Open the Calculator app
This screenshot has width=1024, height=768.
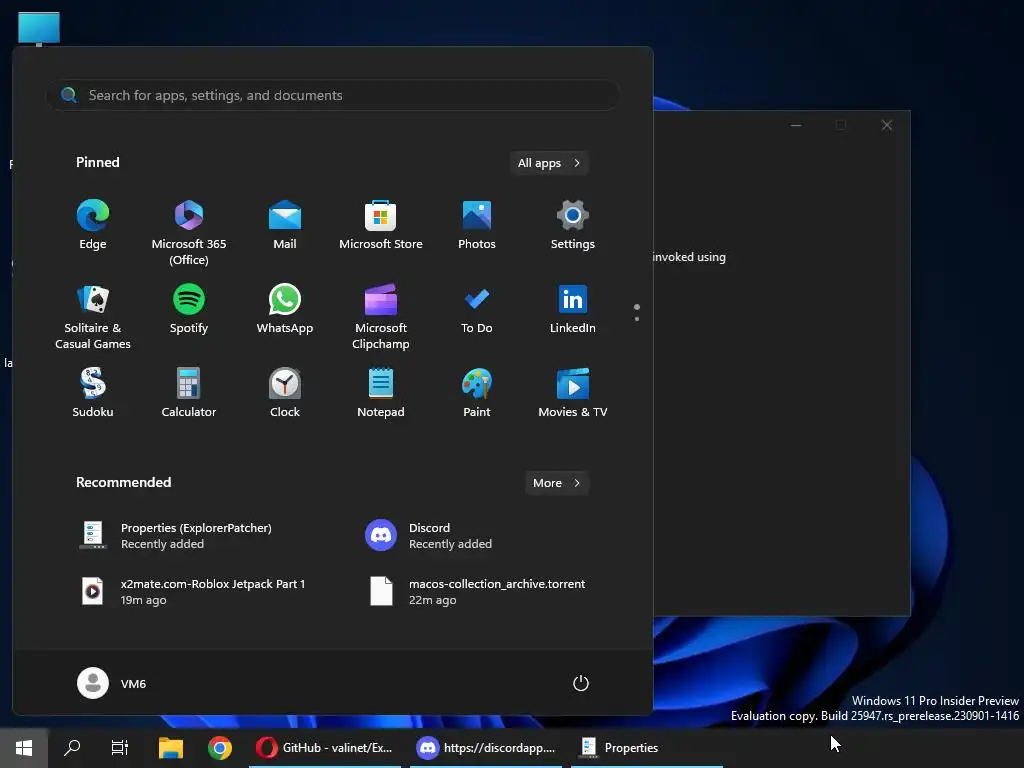pos(189,394)
